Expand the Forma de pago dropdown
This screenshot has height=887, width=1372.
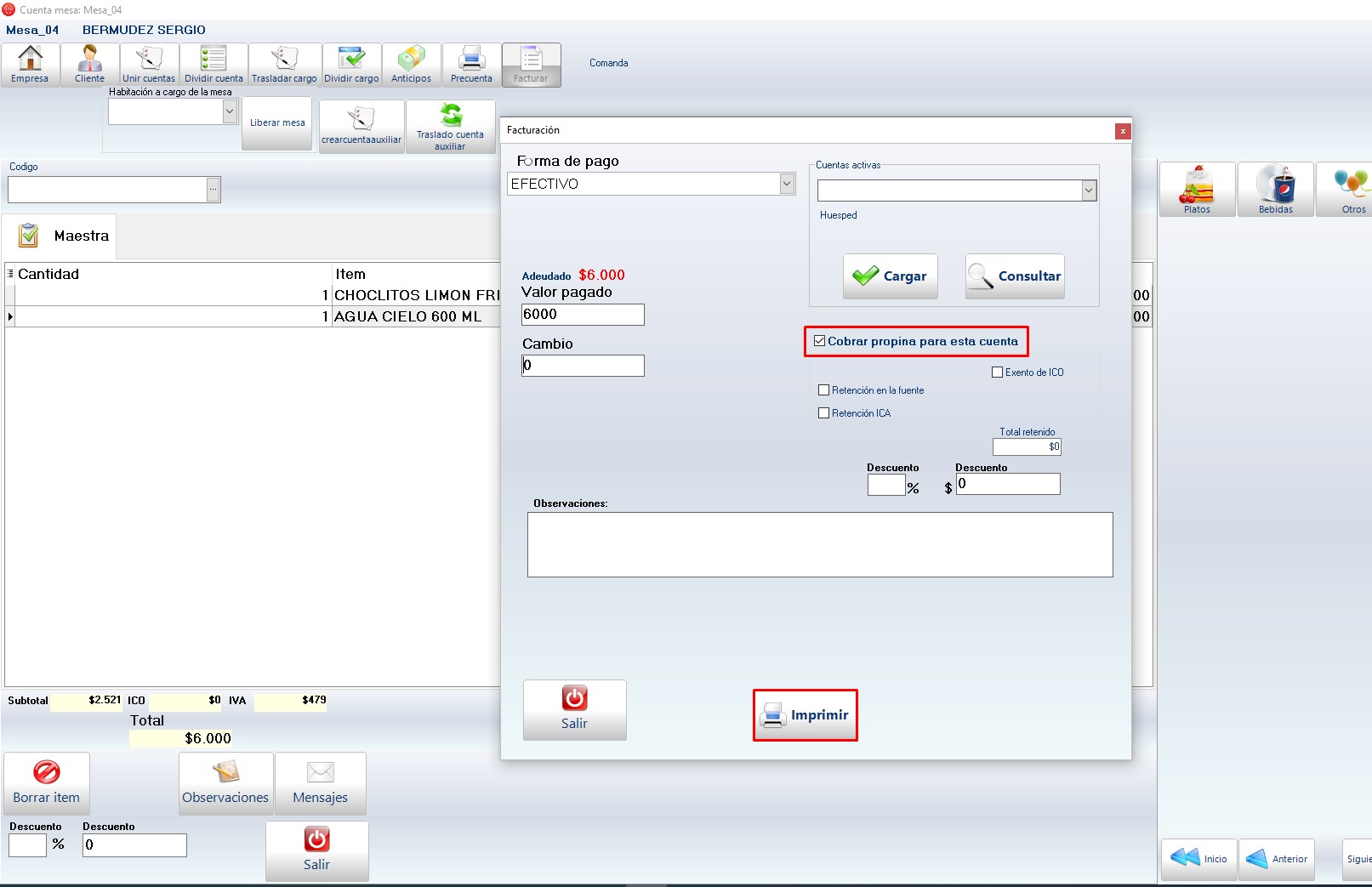[787, 184]
